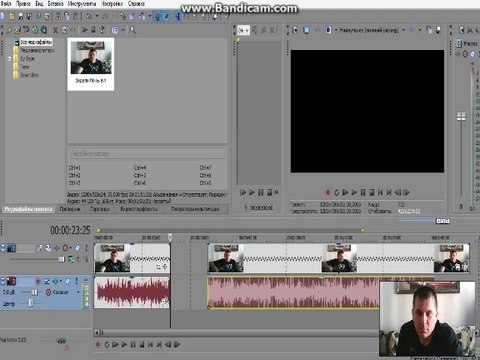
Task: Click the Save project floppy icon
Action: pos(21,16)
